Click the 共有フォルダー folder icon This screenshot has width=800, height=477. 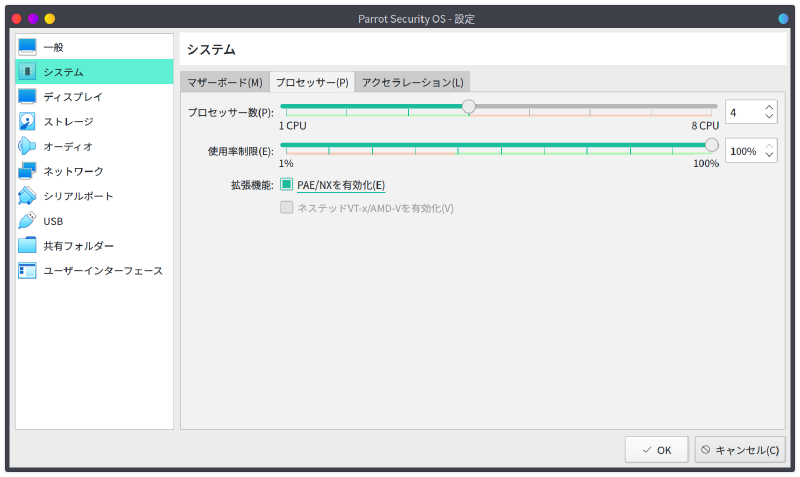tap(27, 245)
